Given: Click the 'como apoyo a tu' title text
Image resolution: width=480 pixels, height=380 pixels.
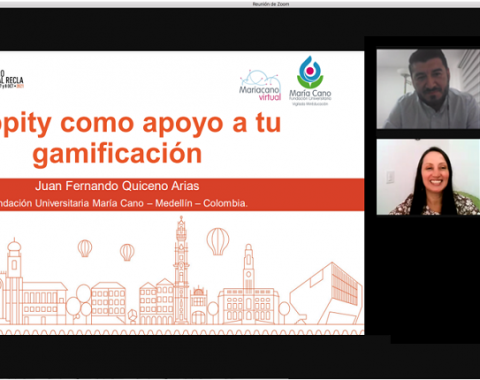Looking at the screenshot, I should coord(171,124).
